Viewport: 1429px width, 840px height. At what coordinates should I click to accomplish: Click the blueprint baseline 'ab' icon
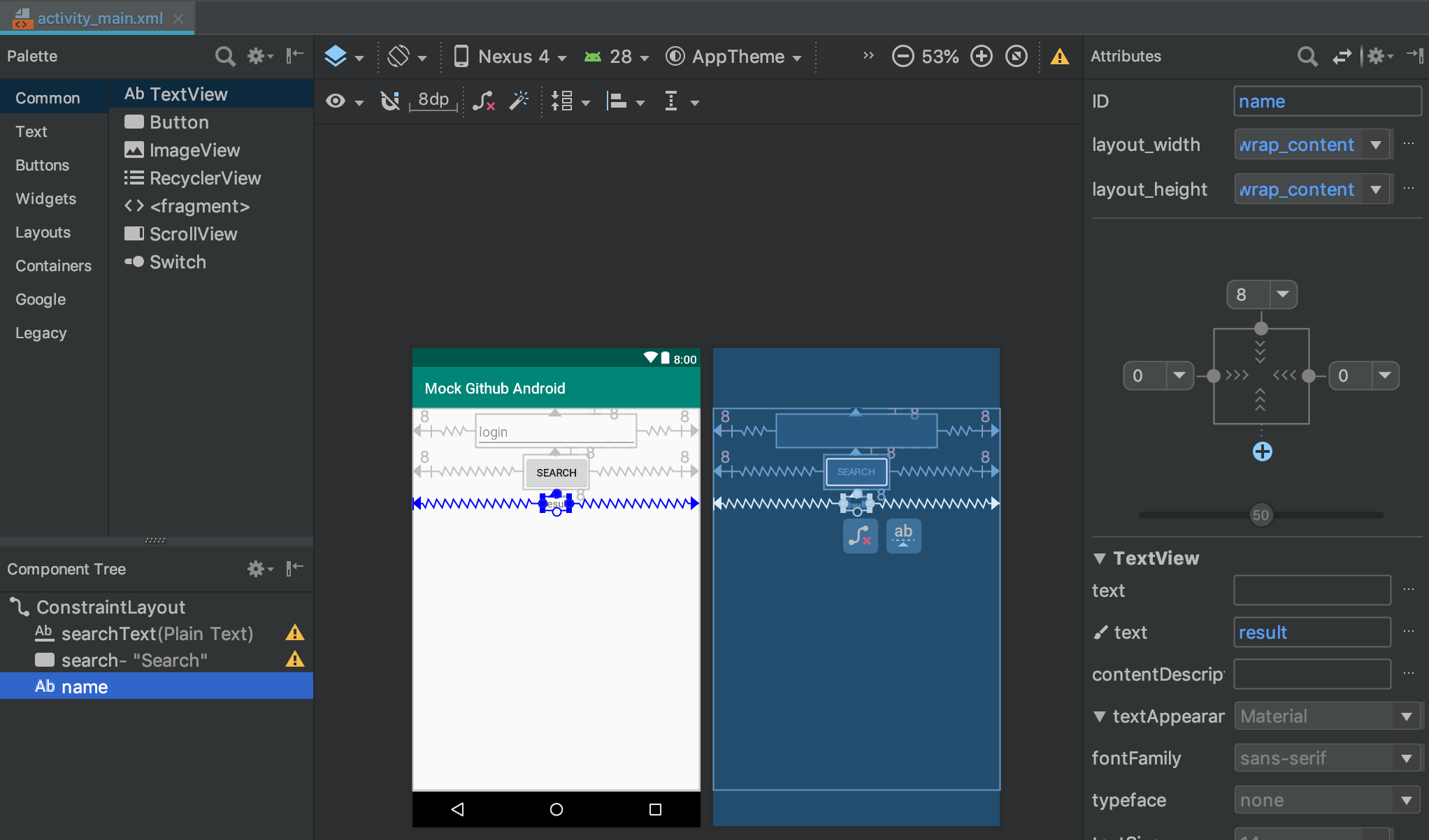pyautogui.click(x=903, y=536)
